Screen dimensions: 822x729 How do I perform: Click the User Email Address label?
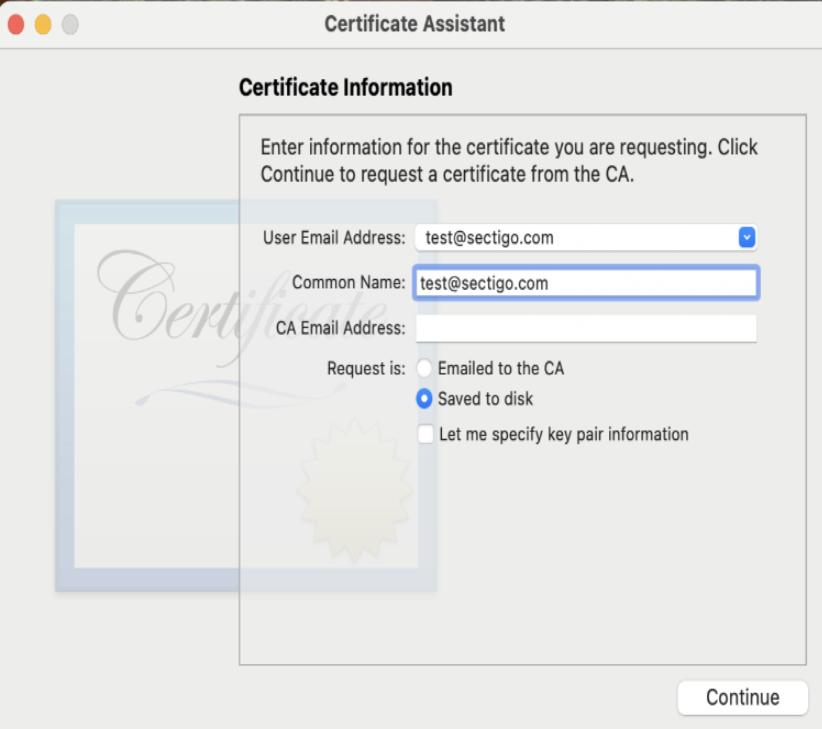(x=334, y=238)
